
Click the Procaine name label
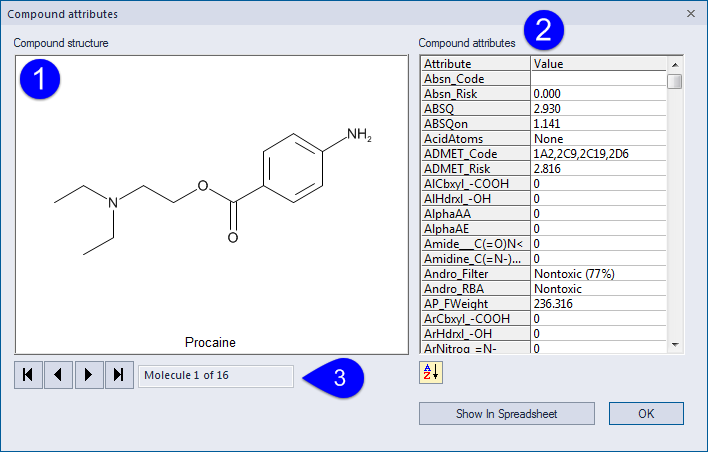(x=210, y=342)
